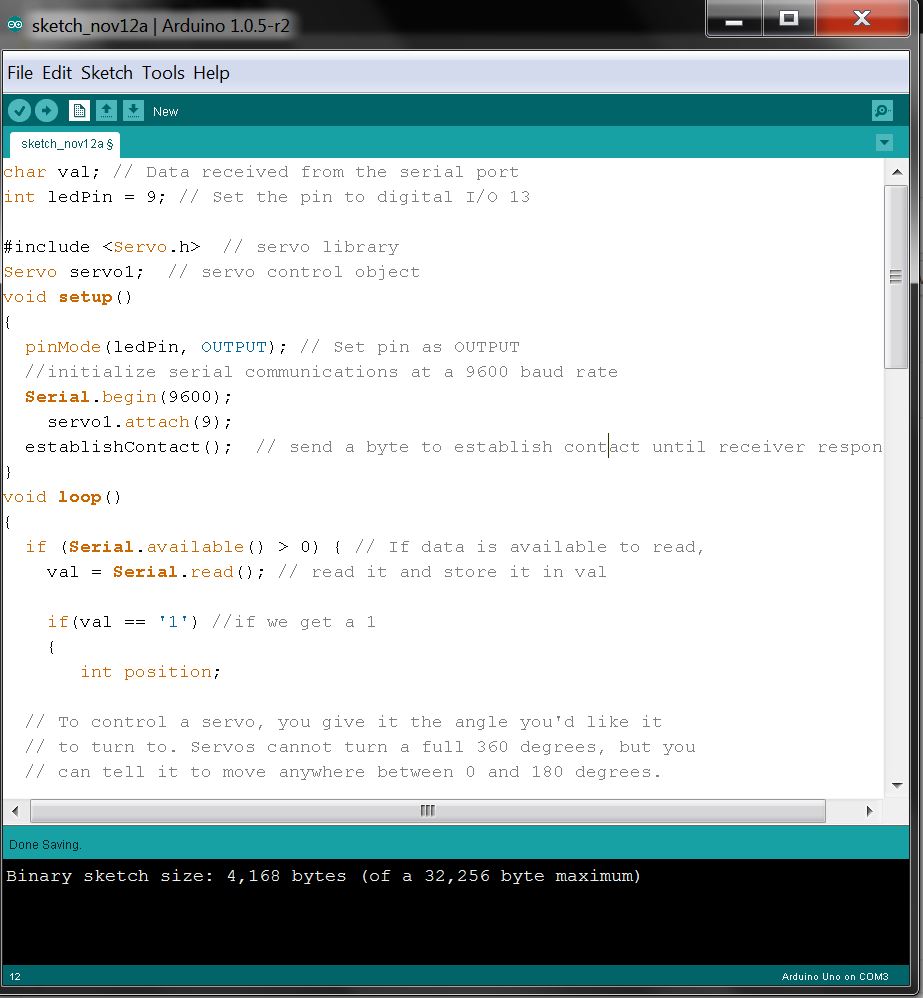Click the '//initialize serial communications' comment

321,372
